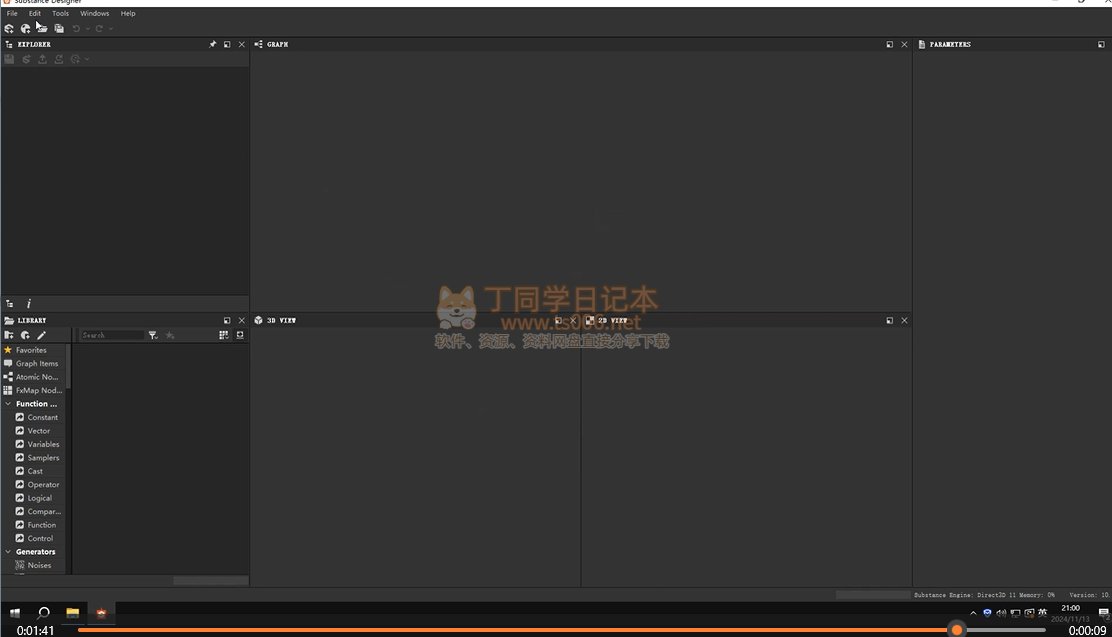Open Windows taskbar search

tap(43, 613)
